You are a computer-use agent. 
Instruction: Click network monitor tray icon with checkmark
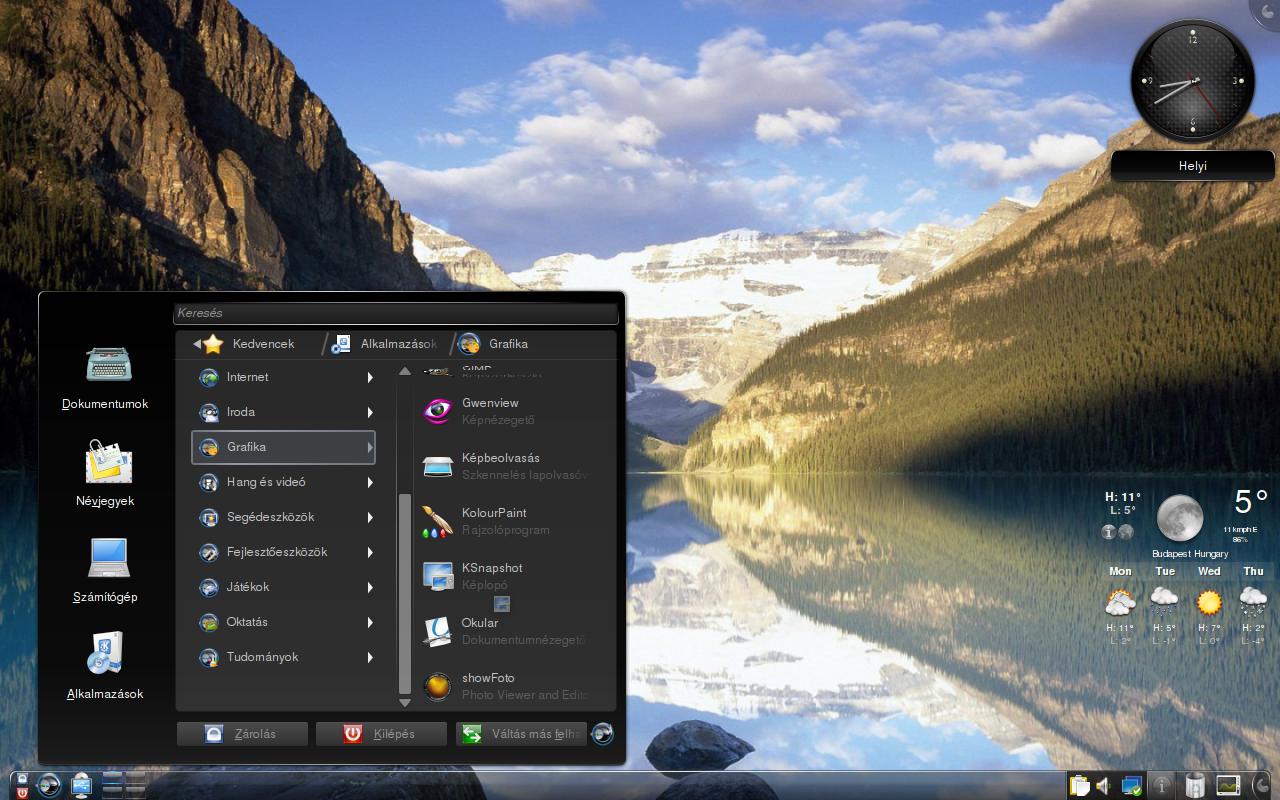point(1132,786)
